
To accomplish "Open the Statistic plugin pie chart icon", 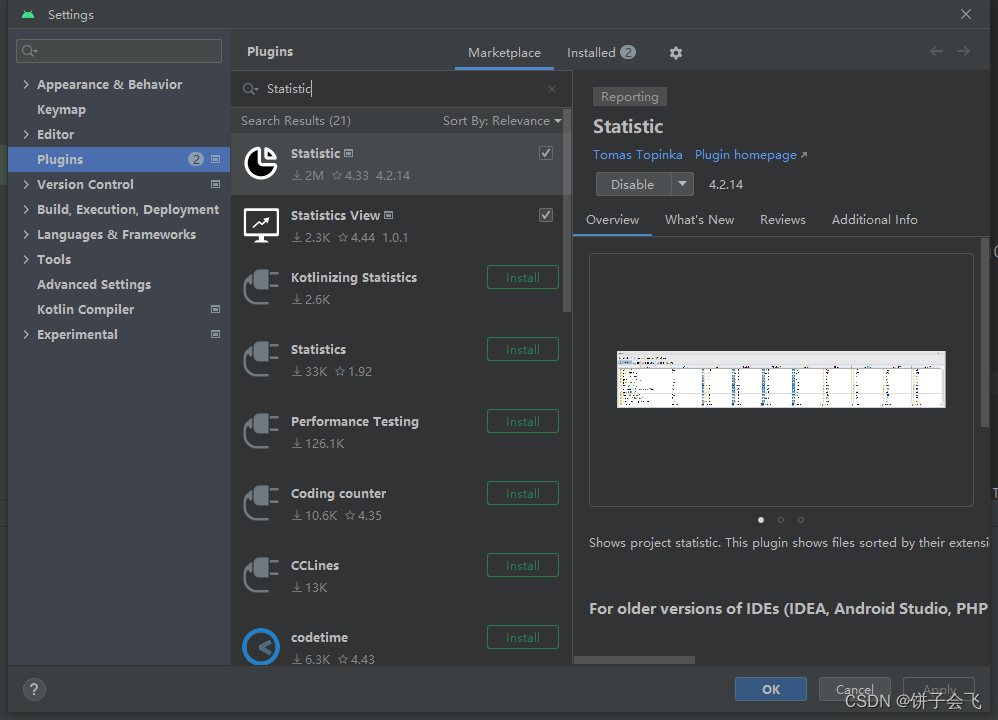I will [x=260, y=161].
